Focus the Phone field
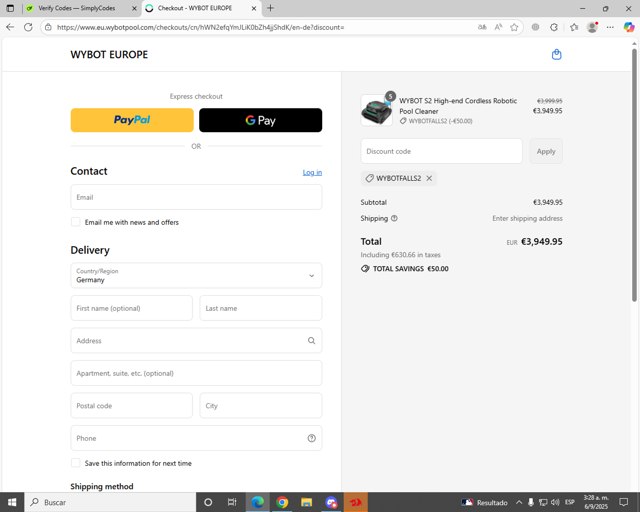This screenshot has height=512, width=640. point(196,438)
